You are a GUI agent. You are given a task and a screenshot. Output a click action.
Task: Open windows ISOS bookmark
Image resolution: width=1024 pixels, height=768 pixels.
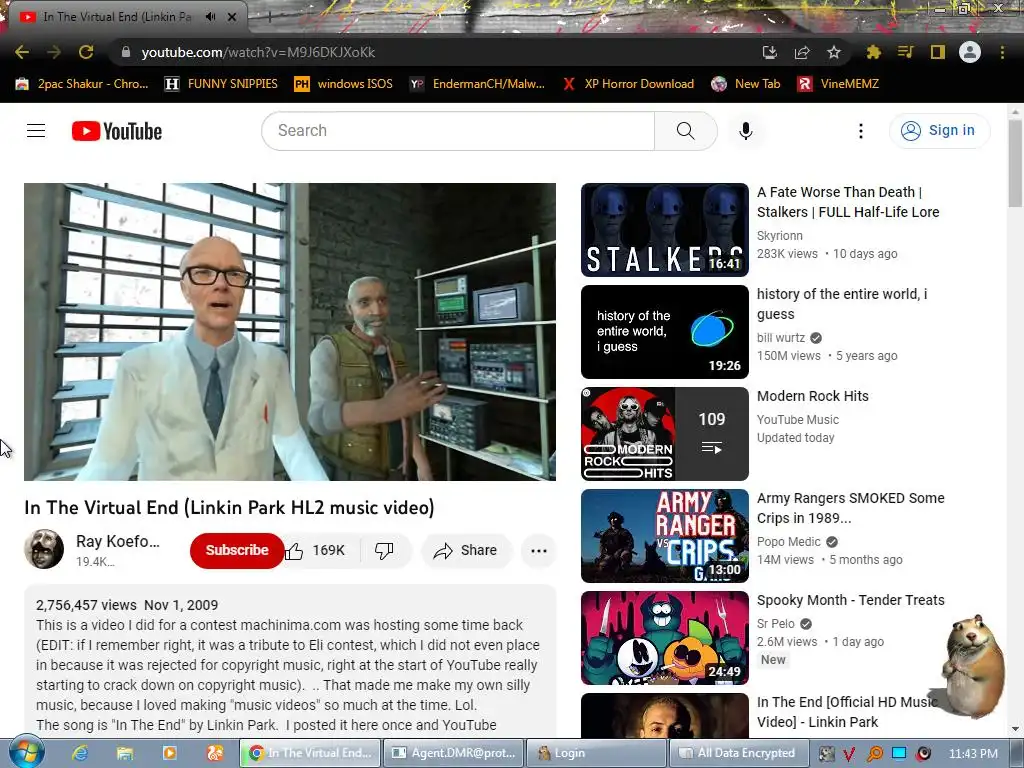(x=344, y=84)
